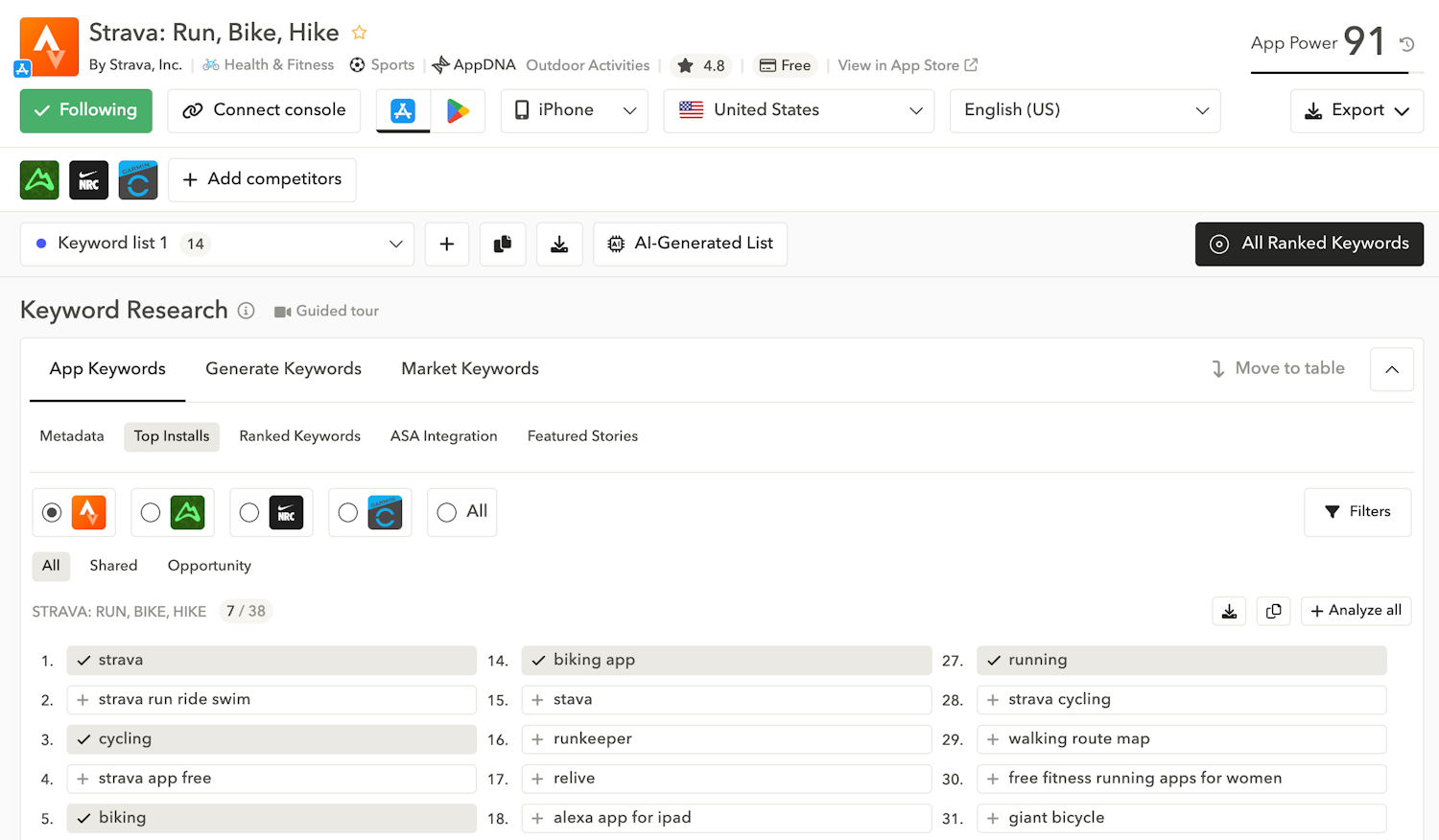Click Add competitors button
This screenshot has height=840, width=1439.
tap(262, 180)
